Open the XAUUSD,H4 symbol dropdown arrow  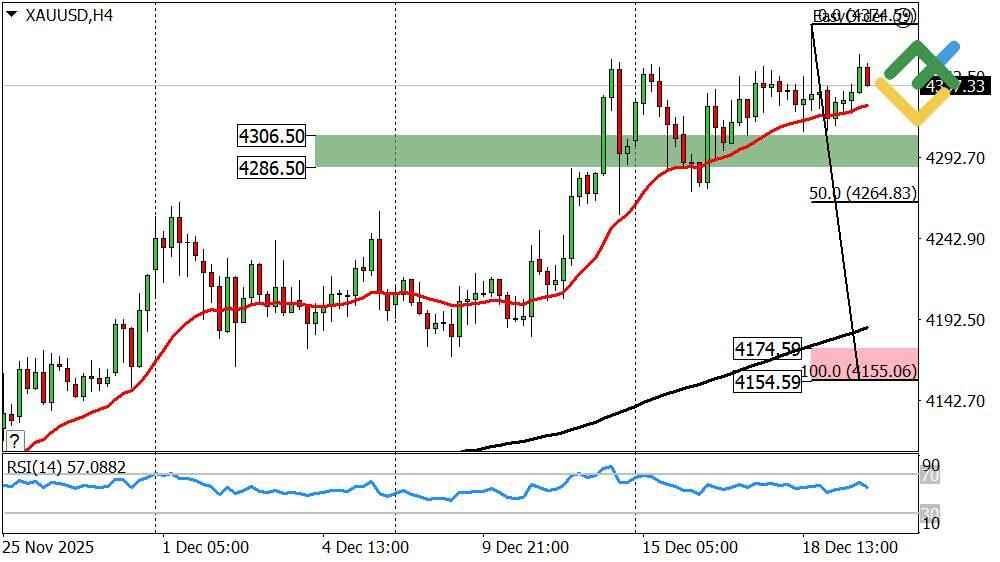11,16
